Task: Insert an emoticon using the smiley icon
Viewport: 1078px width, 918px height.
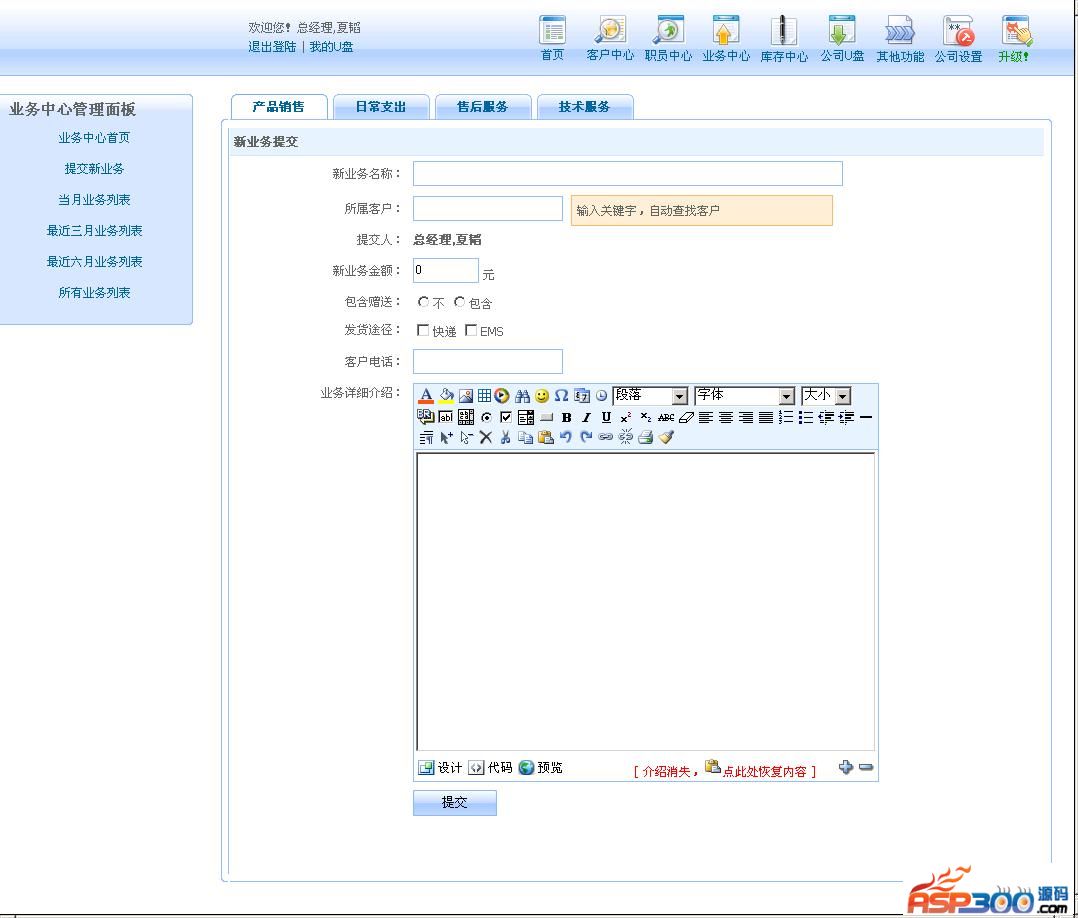Action: point(542,396)
